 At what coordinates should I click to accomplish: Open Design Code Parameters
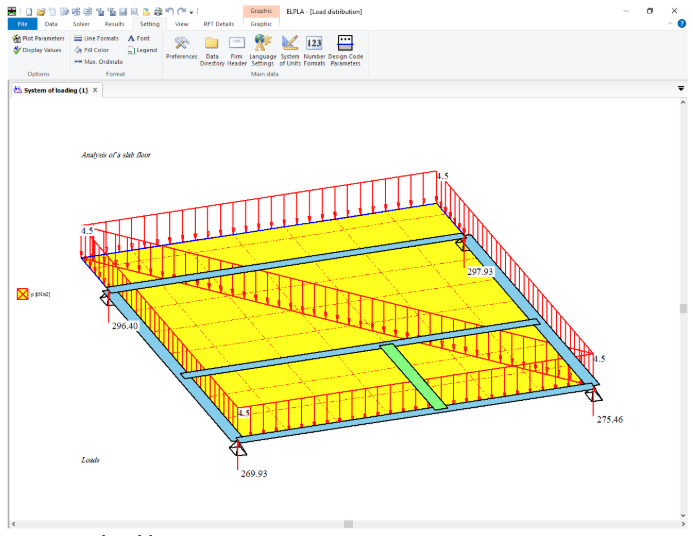345,51
